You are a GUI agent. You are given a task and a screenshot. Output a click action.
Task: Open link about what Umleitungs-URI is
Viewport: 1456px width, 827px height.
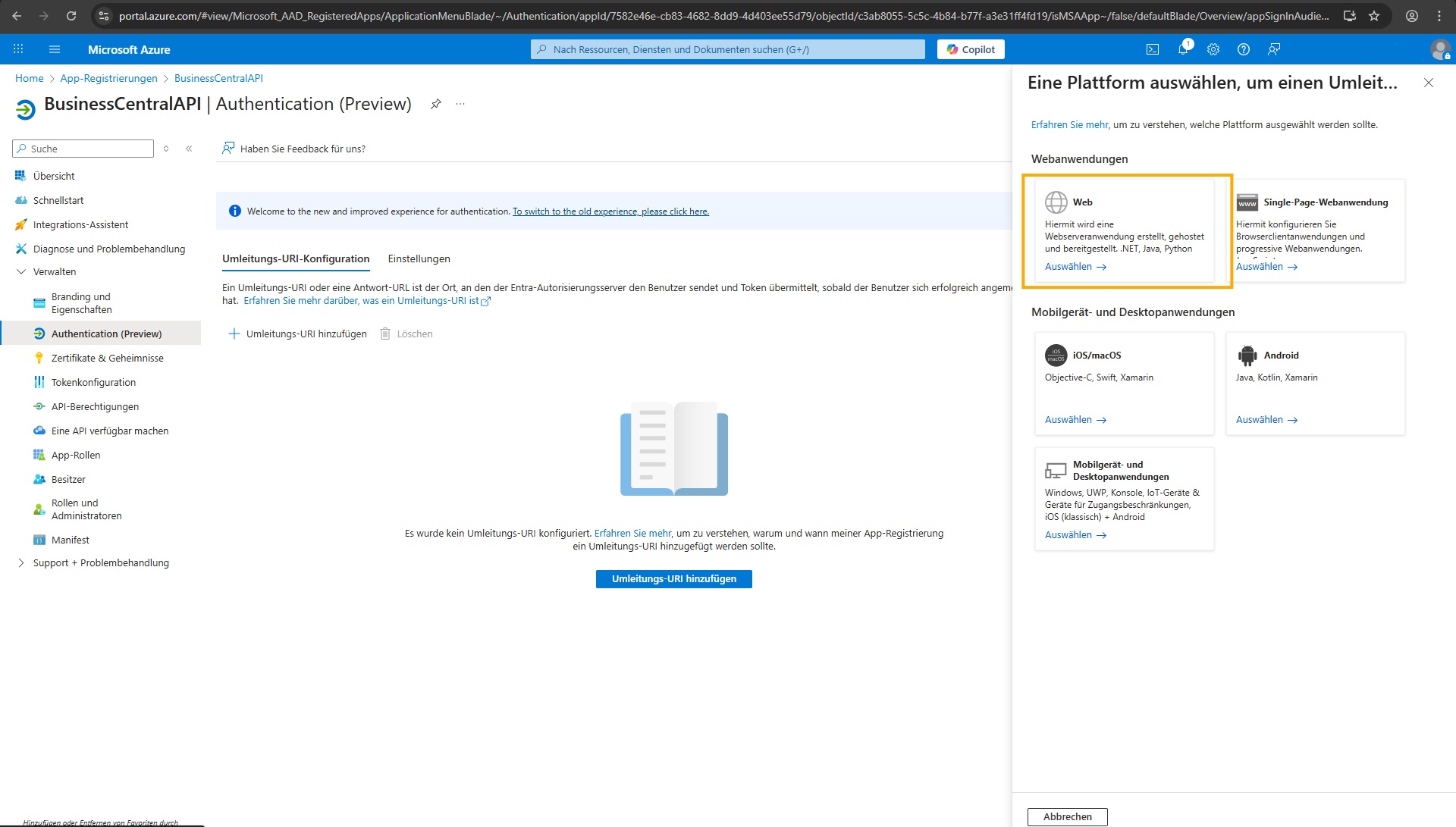pos(367,301)
